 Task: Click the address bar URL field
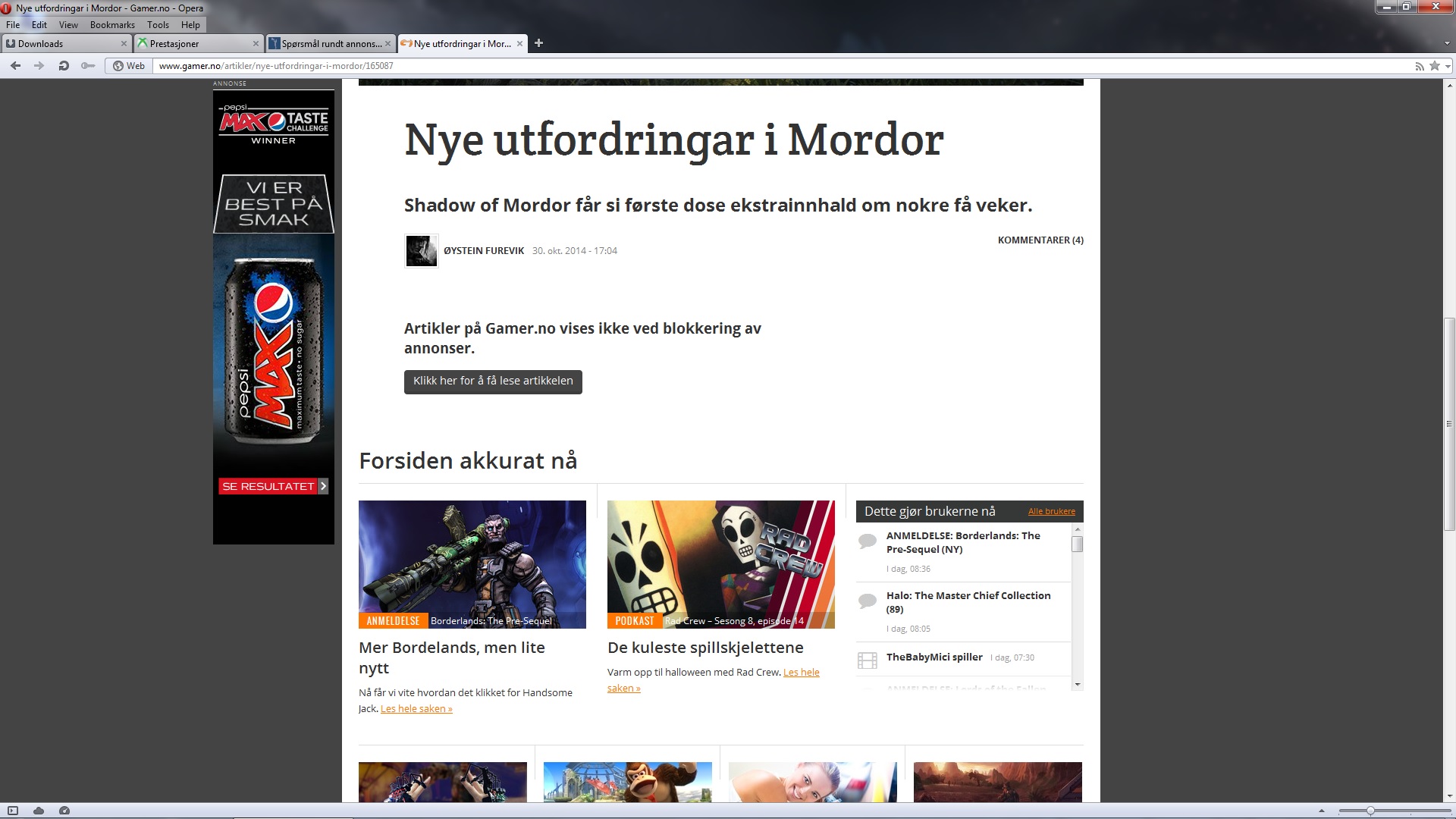click(781, 66)
